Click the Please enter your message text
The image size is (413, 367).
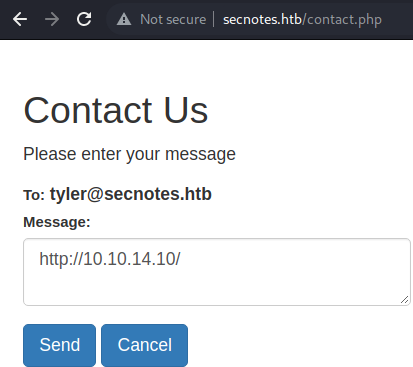click(129, 154)
